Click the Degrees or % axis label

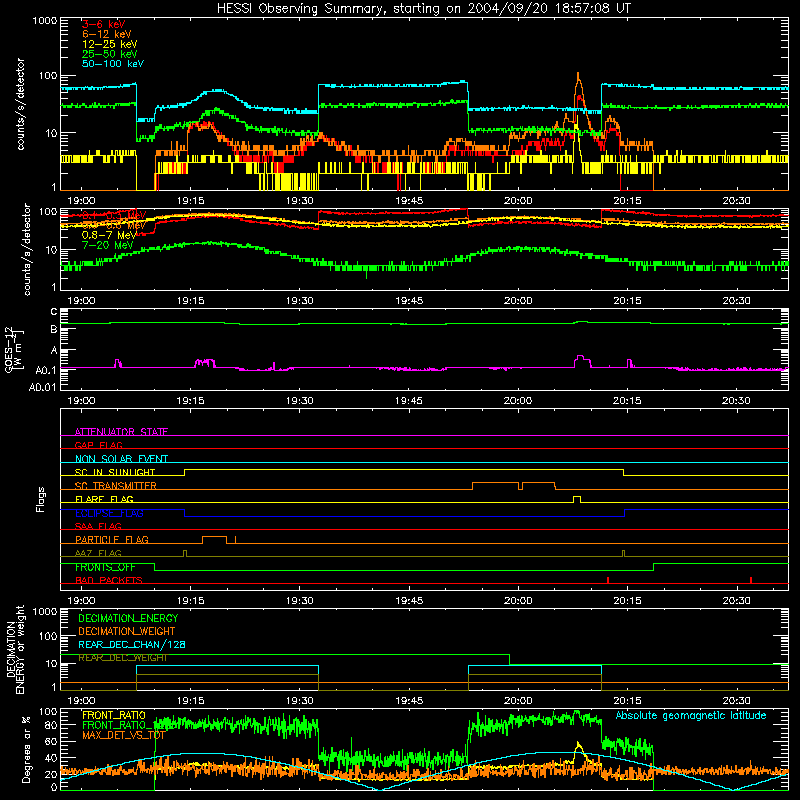[26, 749]
